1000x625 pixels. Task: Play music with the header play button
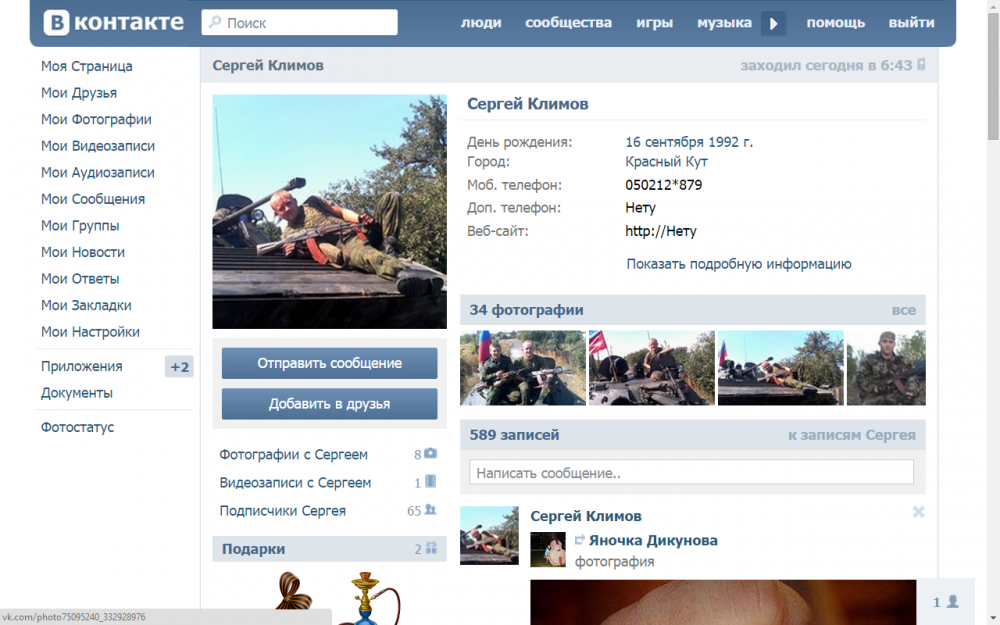(773, 24)
